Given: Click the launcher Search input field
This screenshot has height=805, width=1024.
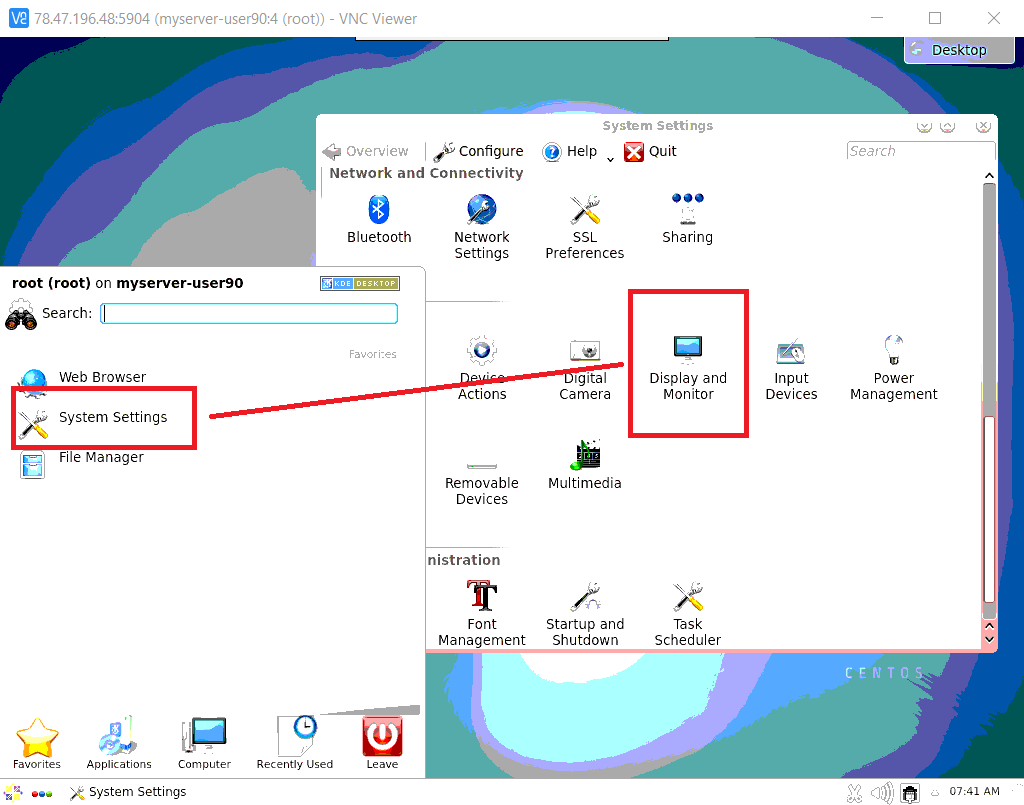Looking at the screenshot, I should point(249,314).
